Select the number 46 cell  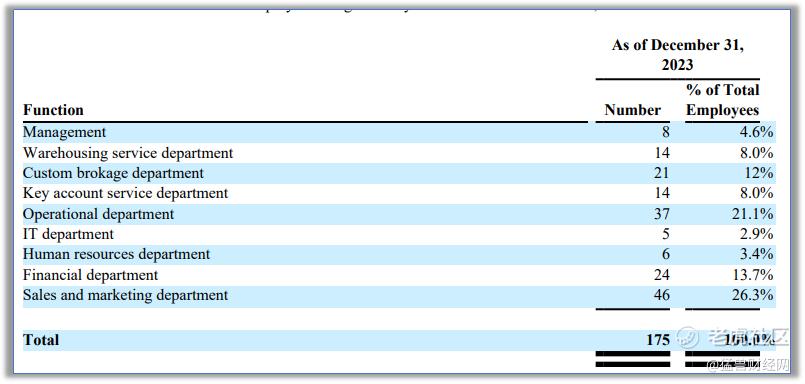[661, 295]
